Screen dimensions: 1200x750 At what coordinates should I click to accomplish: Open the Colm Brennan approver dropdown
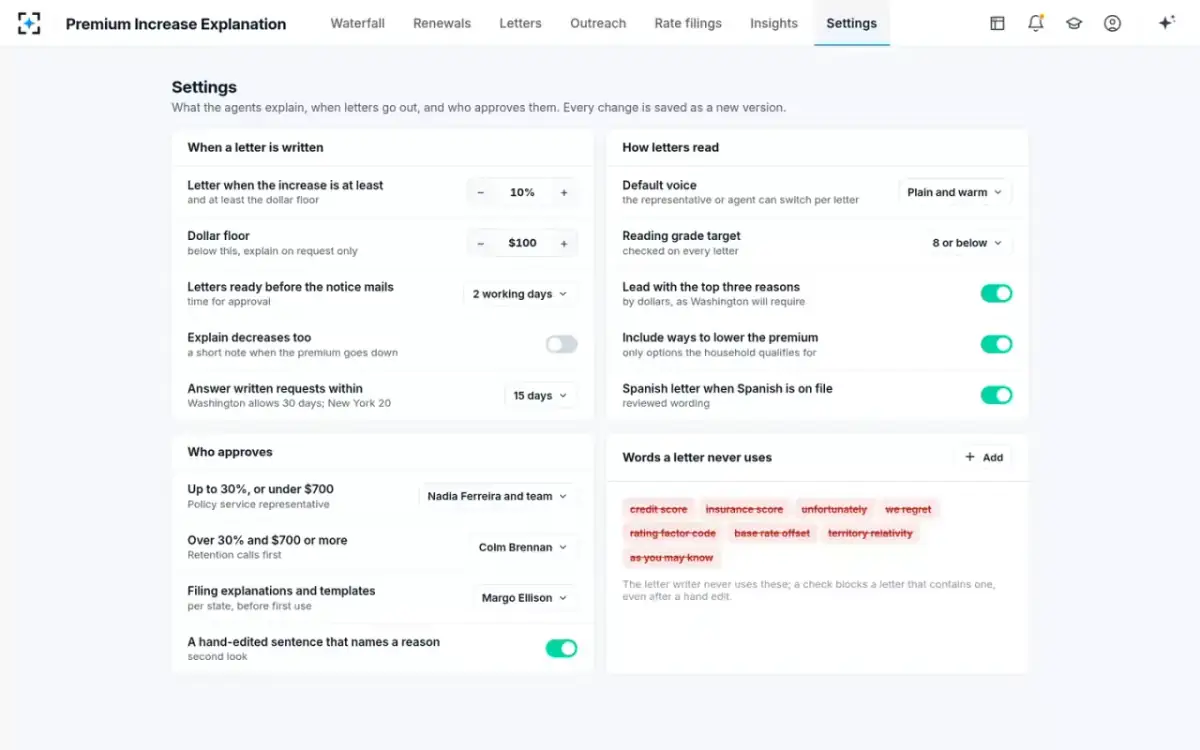pos(522,547)
